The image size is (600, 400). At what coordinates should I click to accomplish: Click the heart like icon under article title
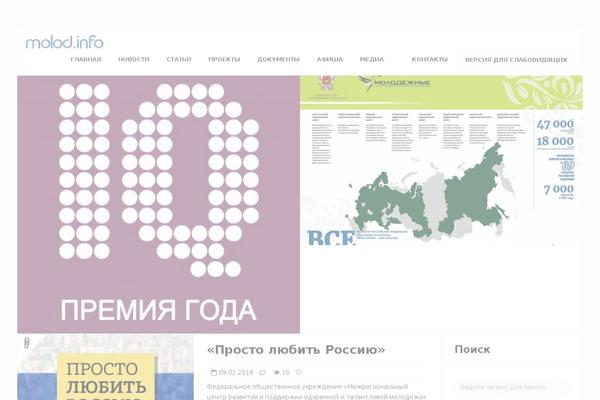299,372
